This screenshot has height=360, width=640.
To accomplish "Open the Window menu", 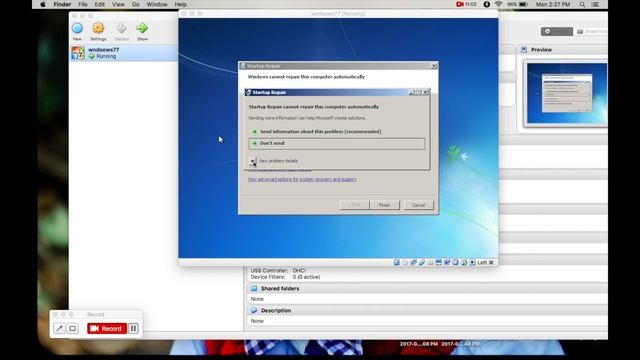I will tap(157, 4).
